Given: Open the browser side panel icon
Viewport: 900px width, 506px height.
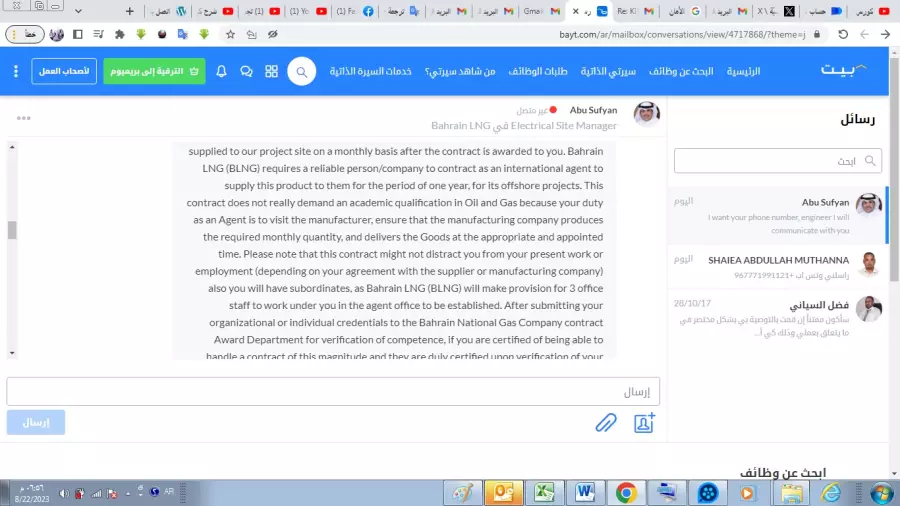Looking at the screenshot, I should pos(77,34).
